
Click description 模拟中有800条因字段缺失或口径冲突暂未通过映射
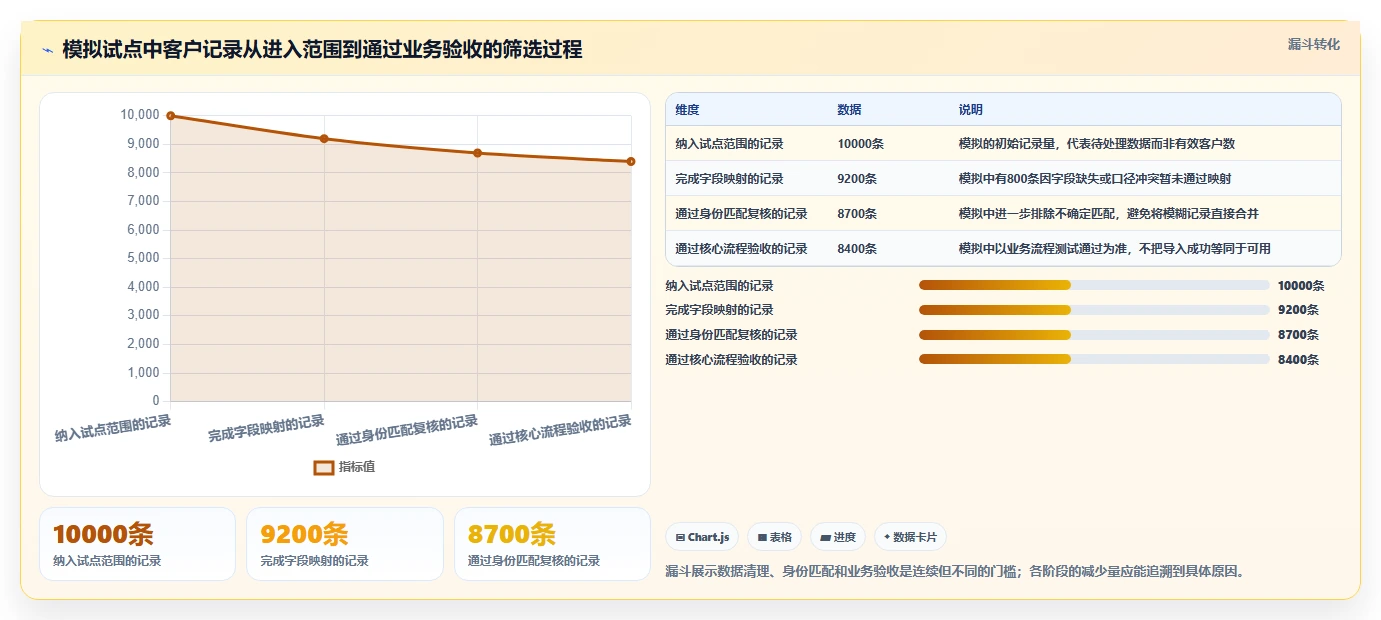(1094, 179)
